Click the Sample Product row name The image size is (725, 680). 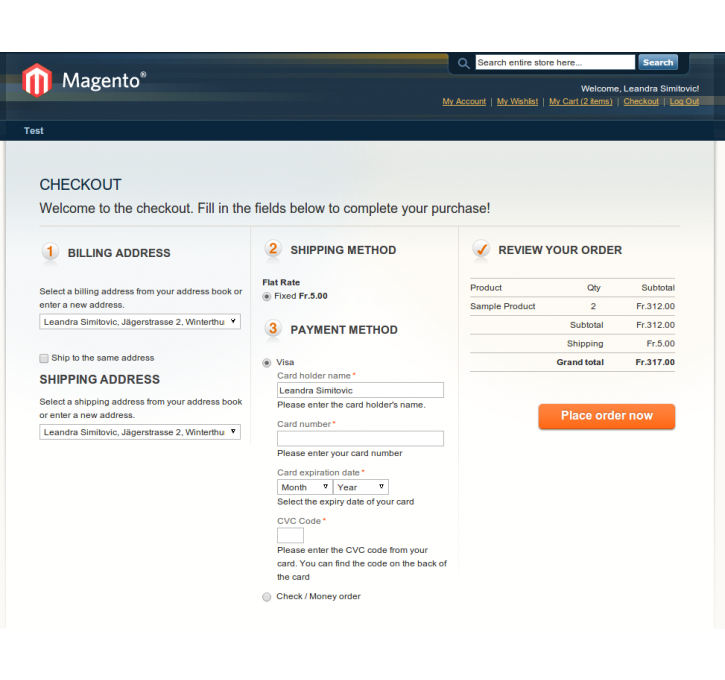click(x=503, y=306)
